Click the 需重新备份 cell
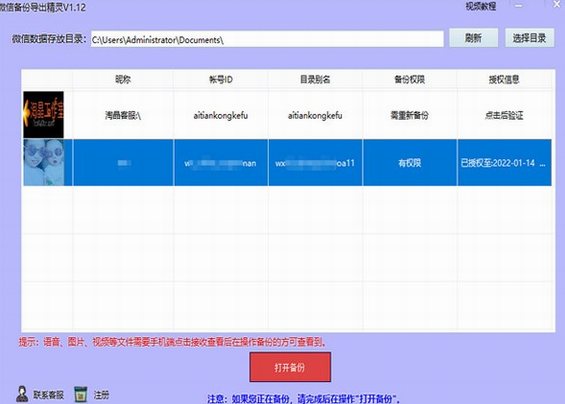The width and height of the screenshot is (565, 404). click(x=410, y=115)
